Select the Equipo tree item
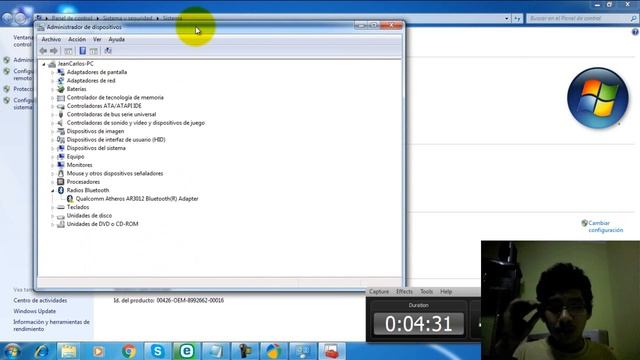 (x=75, y=157)
